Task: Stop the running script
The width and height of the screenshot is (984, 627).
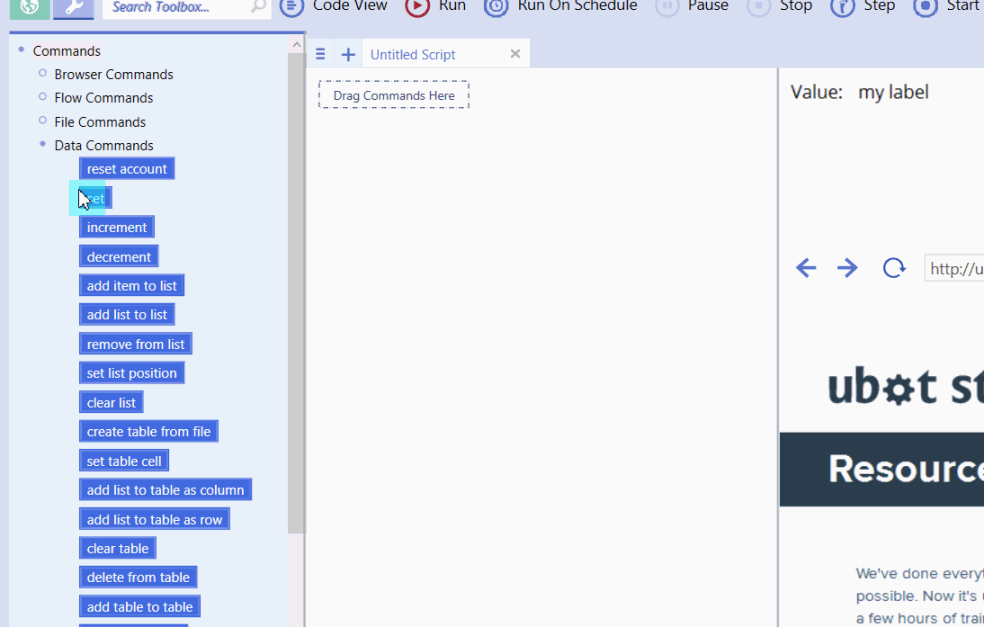Action: click(x=779, y=6)
